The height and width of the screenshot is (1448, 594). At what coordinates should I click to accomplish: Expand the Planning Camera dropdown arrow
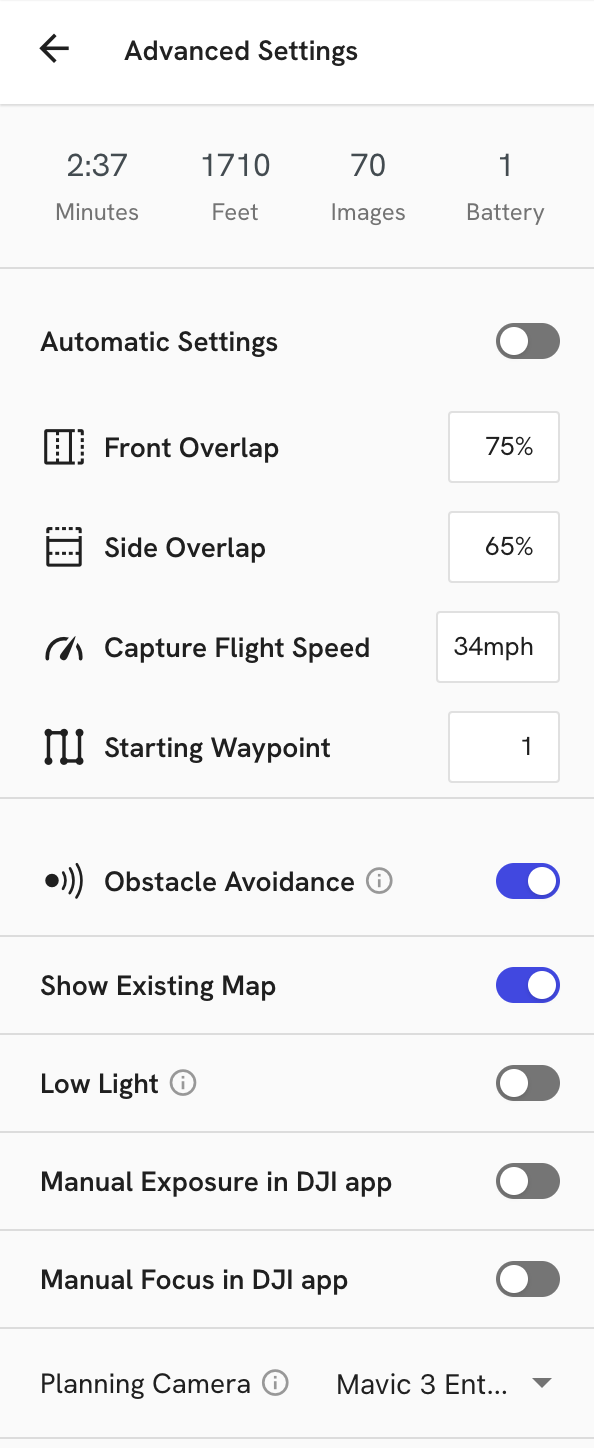(x=541, y=1384)
